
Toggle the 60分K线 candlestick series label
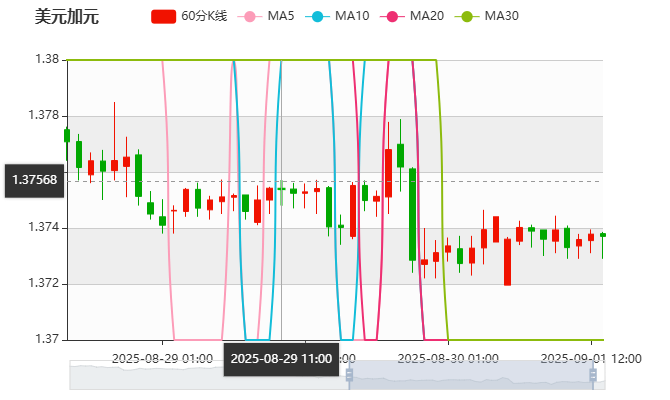(x=204, y=17)
